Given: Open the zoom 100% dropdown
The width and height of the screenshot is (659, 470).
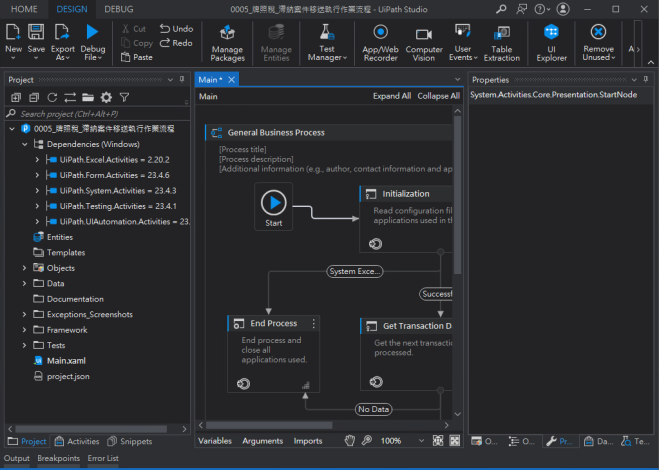Looking at the screenshot, I should click(x=421, y=441).
